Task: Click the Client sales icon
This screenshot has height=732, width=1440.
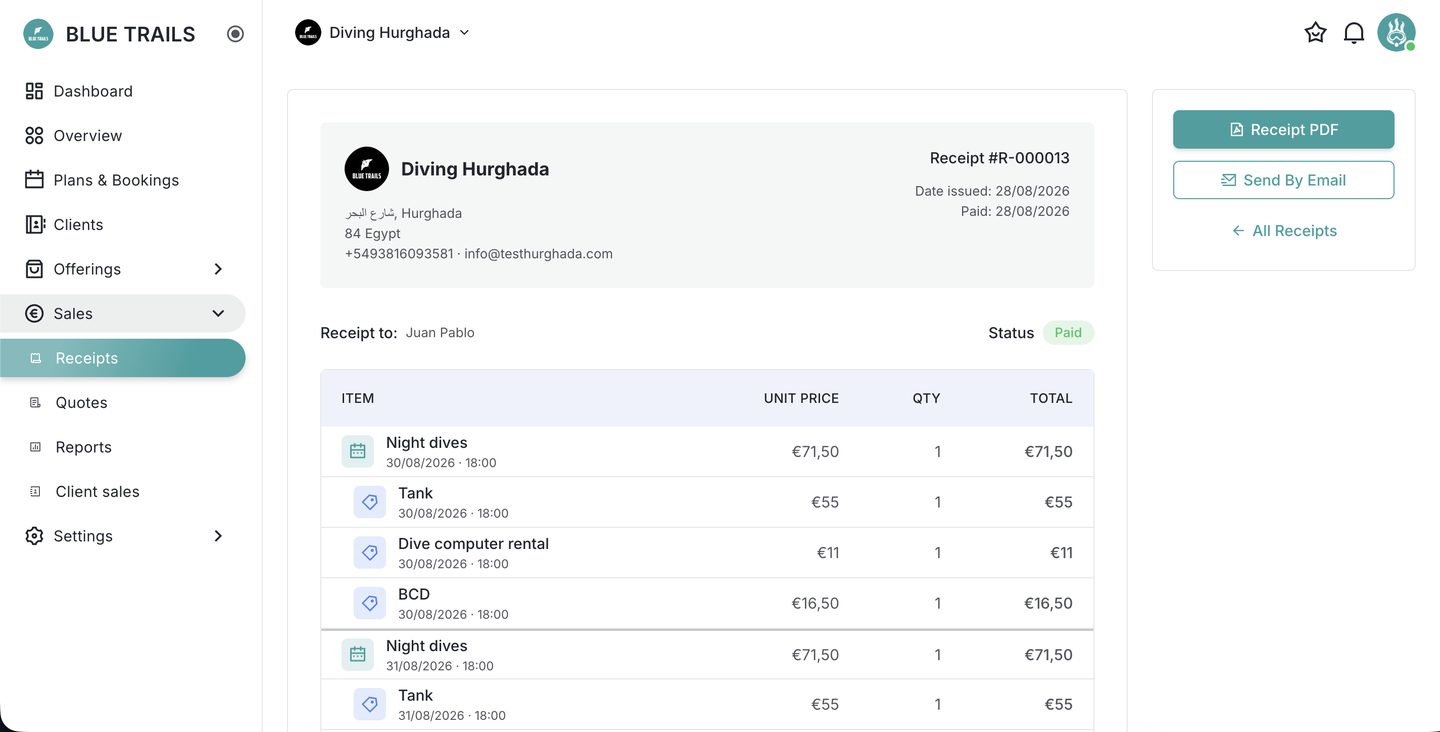Action: tap(36, 492)
